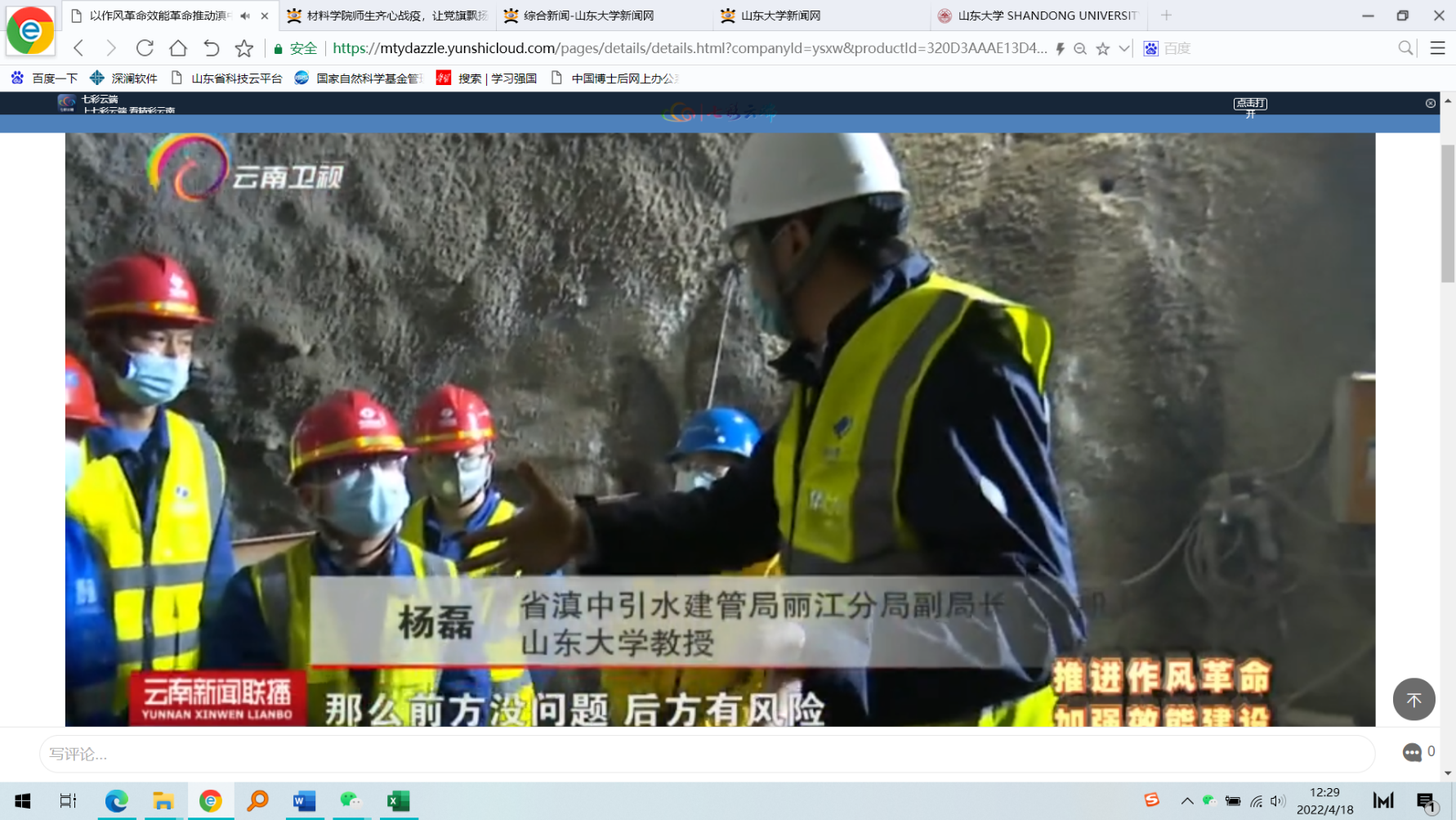Screen dimensions: 1456x820
Task: Click the search magnifier beside 百度 box
Action: point(1405,48)
